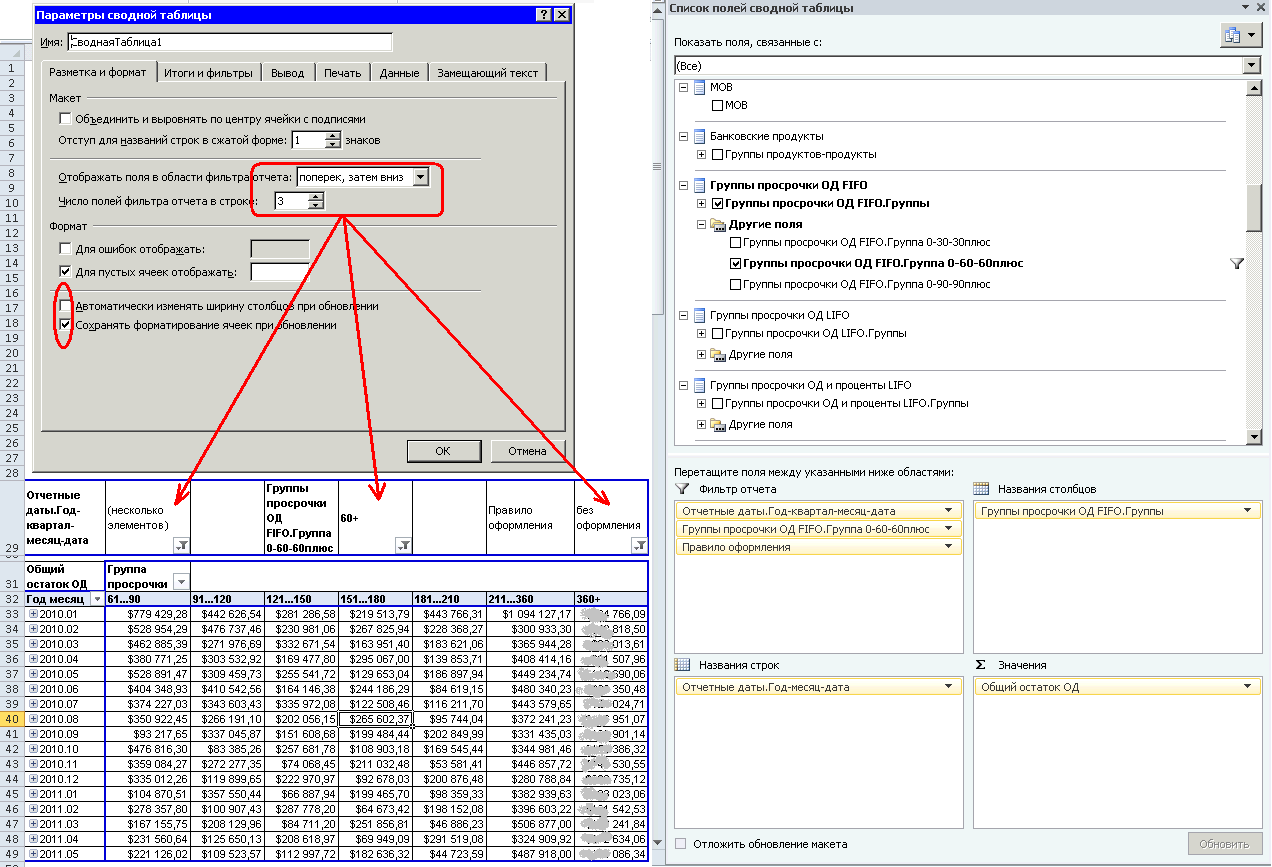This screenshot has width=1272, height=867.
Task: Open filter button in 'без оформления' cell
Action: pyautogui.click(x=639, y=545)
